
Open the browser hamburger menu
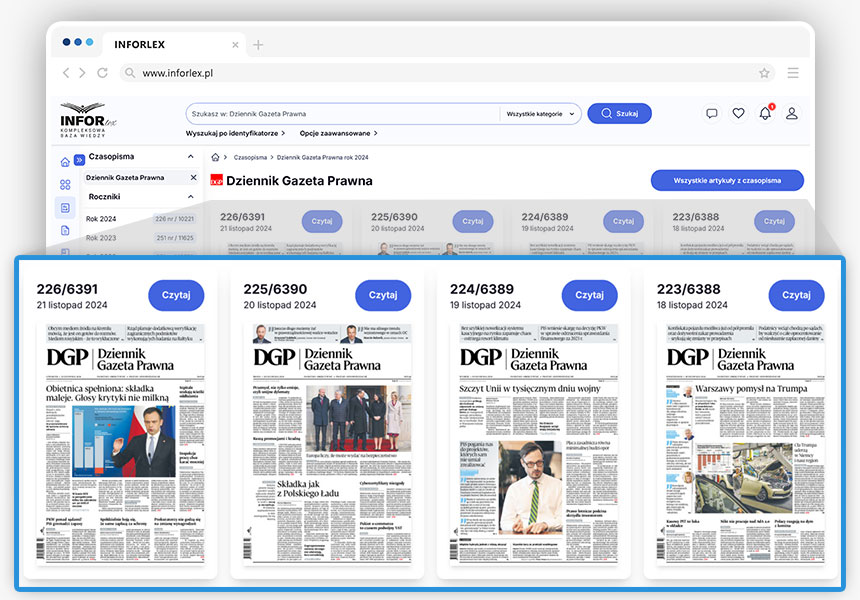tap(793, 73)
